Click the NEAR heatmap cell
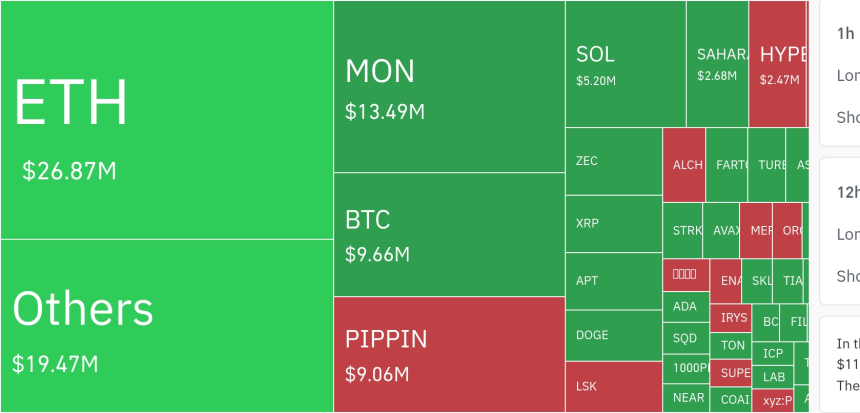The width and height of the screenshot is (860, 413). tap(687, 397)
